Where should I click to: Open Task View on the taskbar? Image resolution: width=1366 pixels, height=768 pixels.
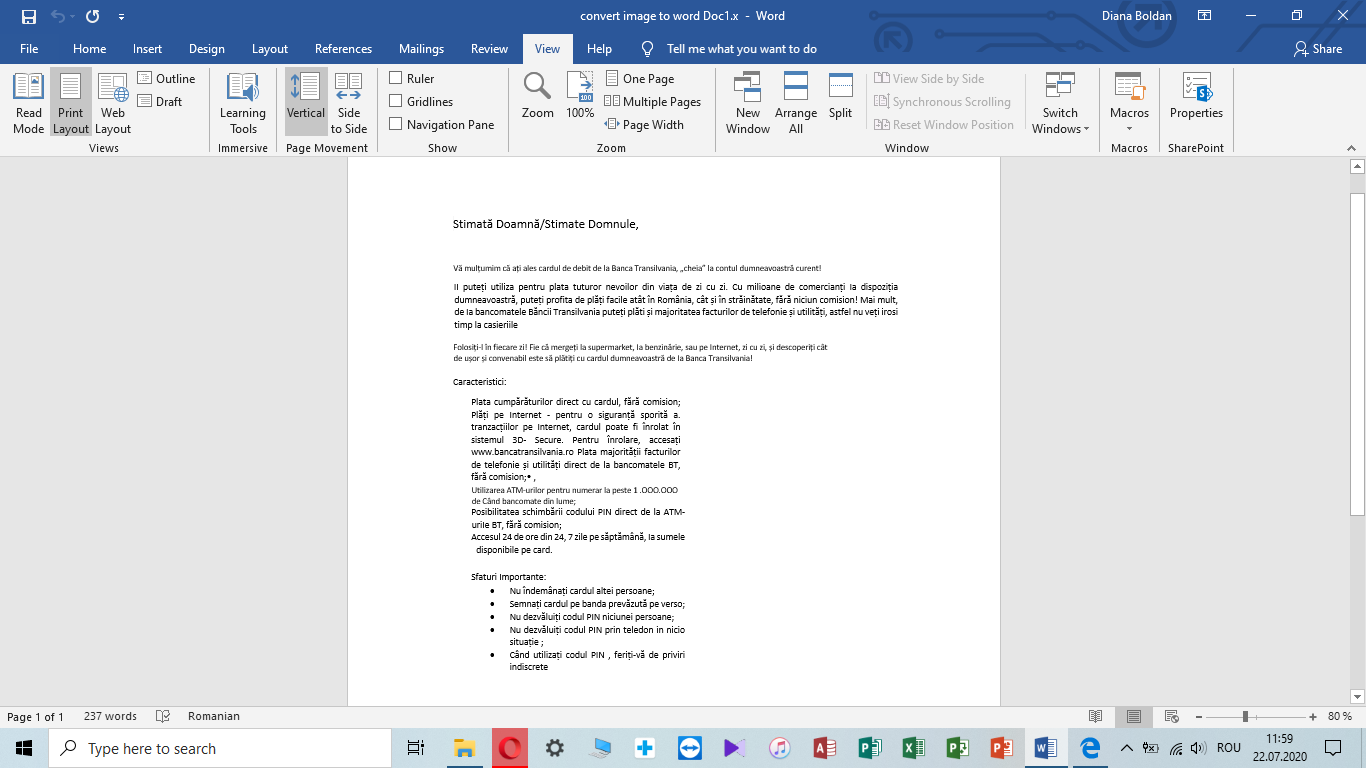(416, 748)
